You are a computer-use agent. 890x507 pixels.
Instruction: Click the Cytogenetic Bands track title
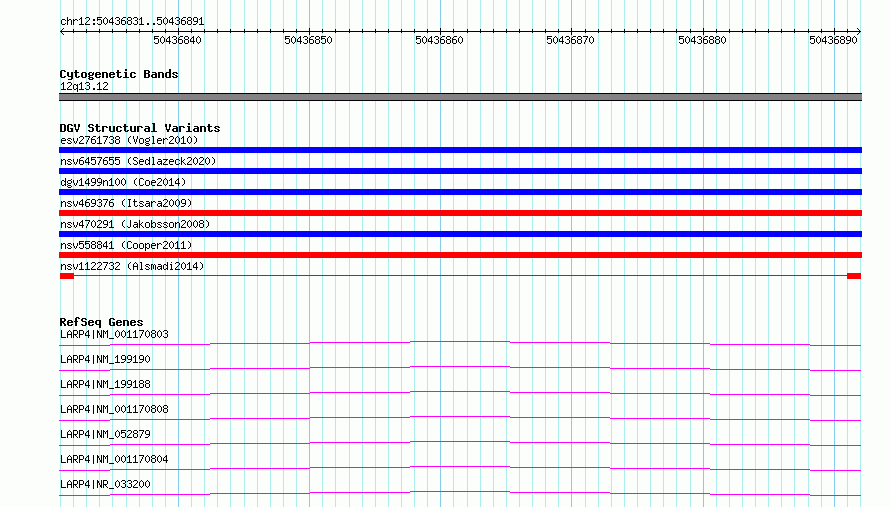coord(119,74)
